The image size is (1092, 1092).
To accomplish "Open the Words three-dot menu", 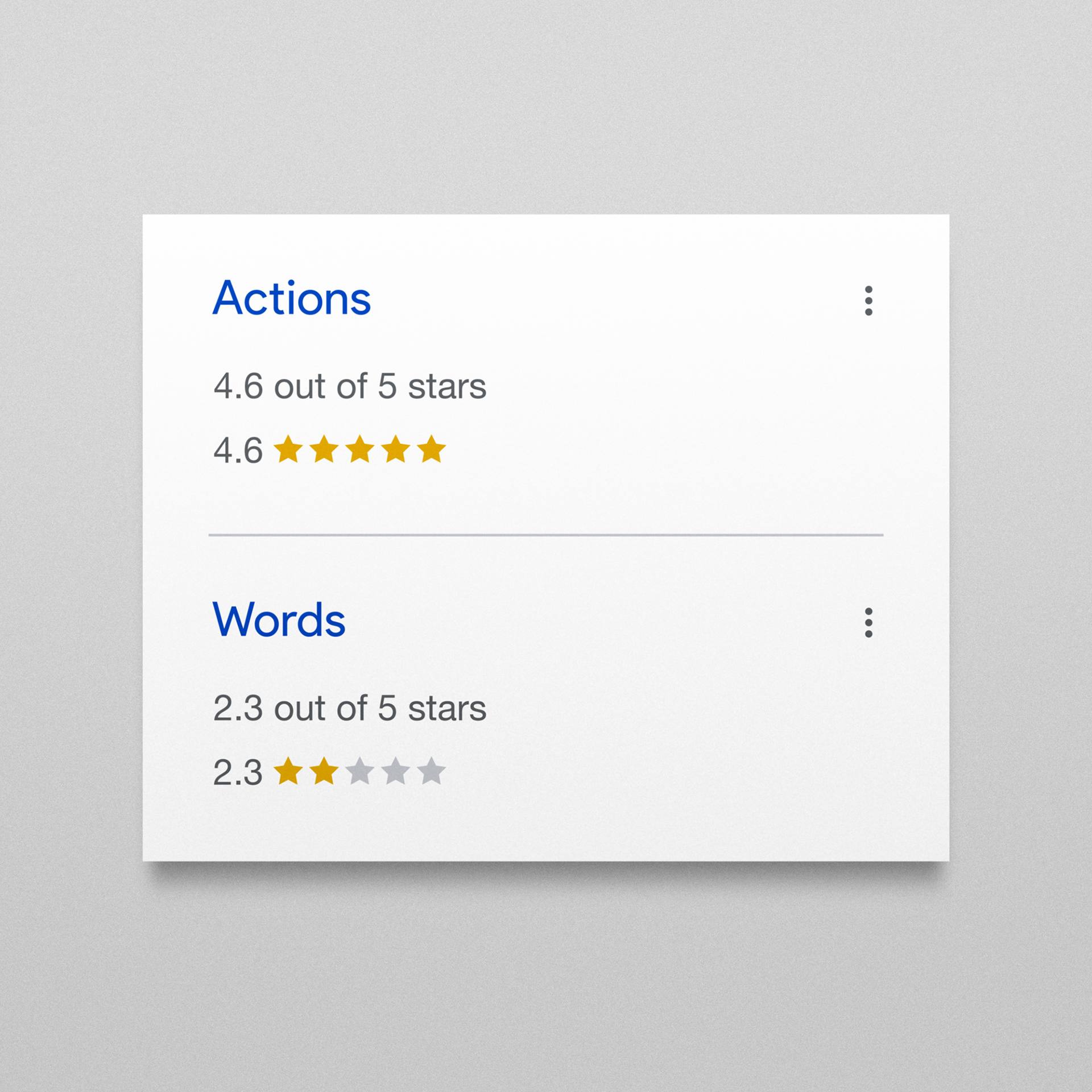I will [x=868, y=622].
